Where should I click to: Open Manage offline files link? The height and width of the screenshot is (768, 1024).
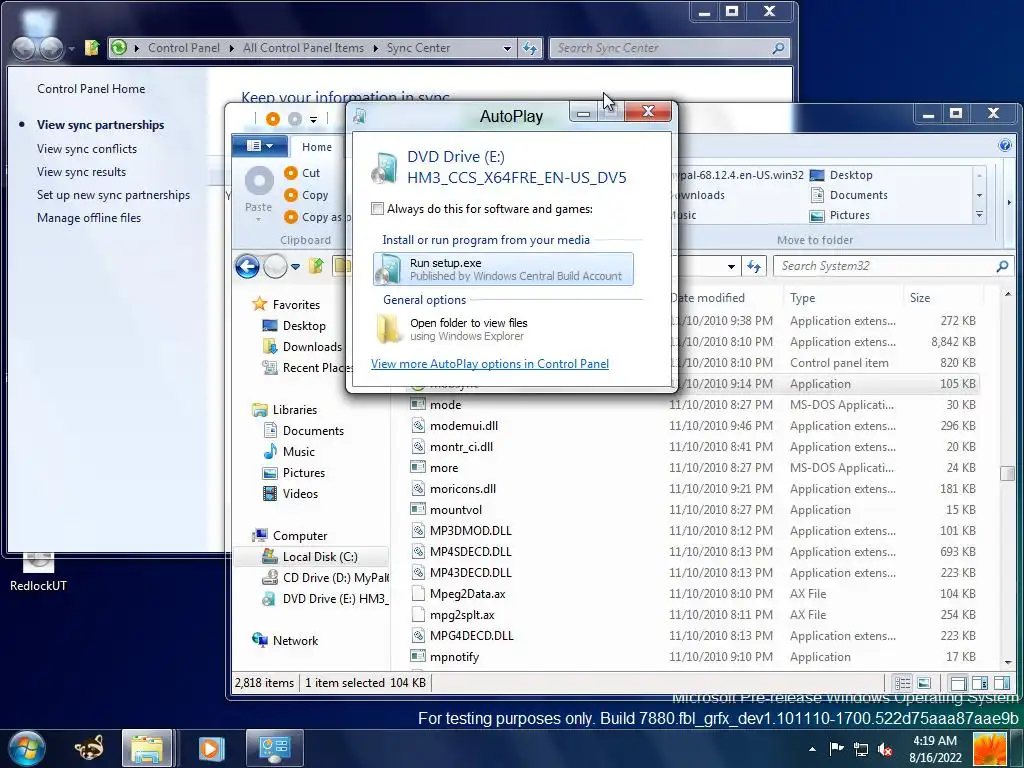89,217
